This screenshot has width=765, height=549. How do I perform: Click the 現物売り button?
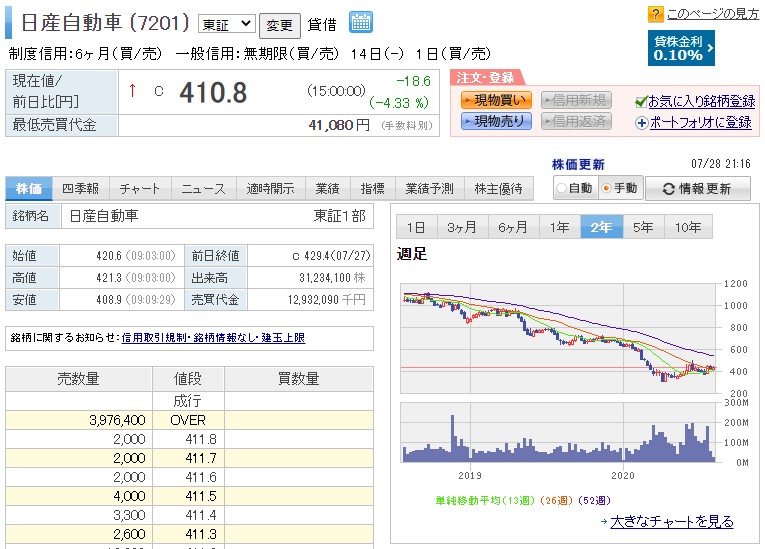point(496,121)
